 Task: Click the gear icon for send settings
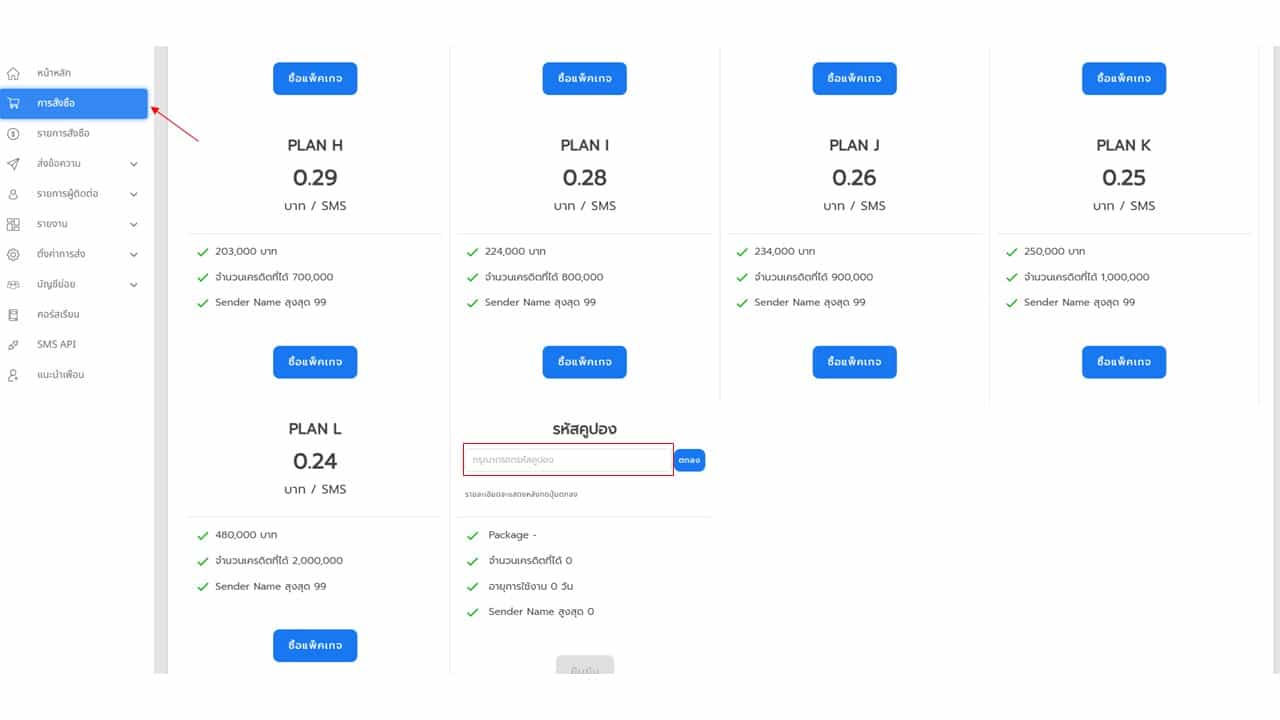click(x=13, y=254)
